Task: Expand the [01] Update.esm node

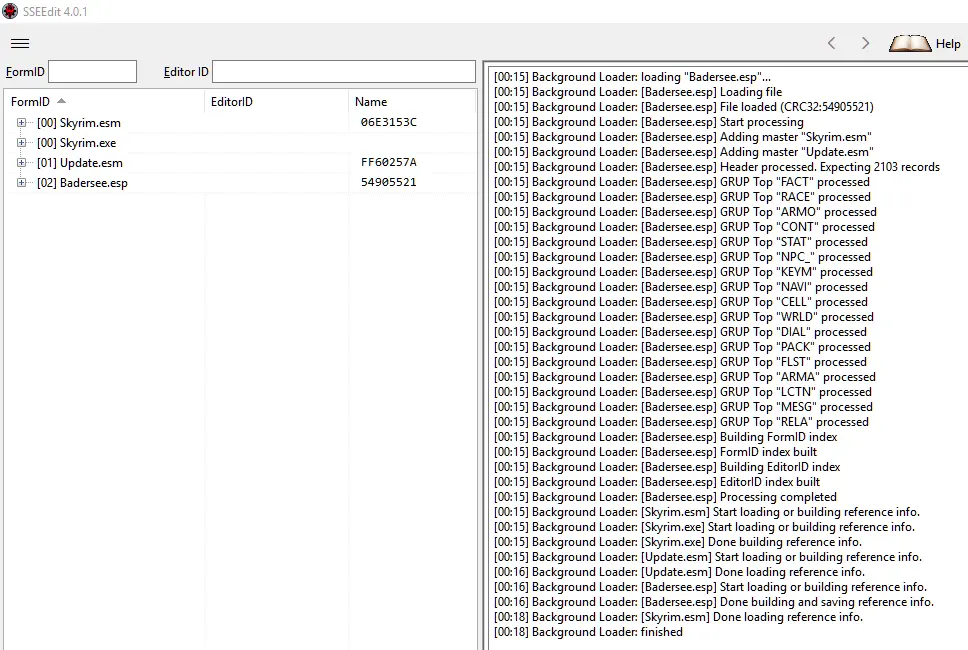Action: [x=22, y=163]
